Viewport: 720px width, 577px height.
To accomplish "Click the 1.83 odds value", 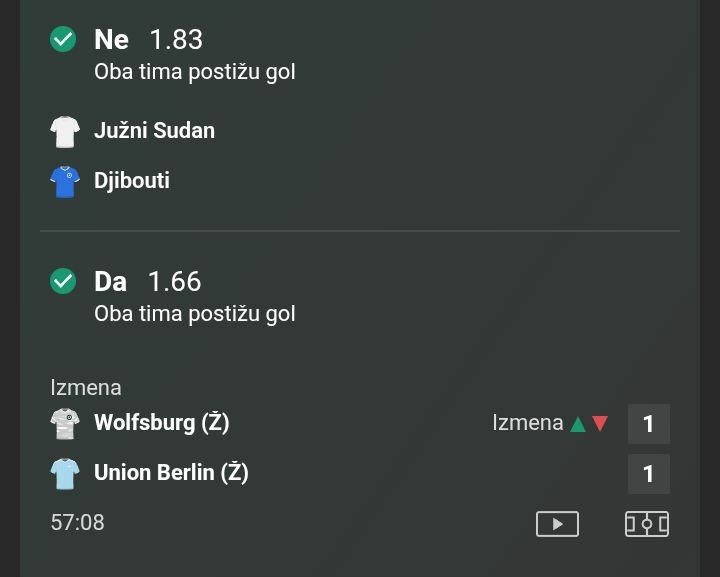I will click(x=176, y=39).
